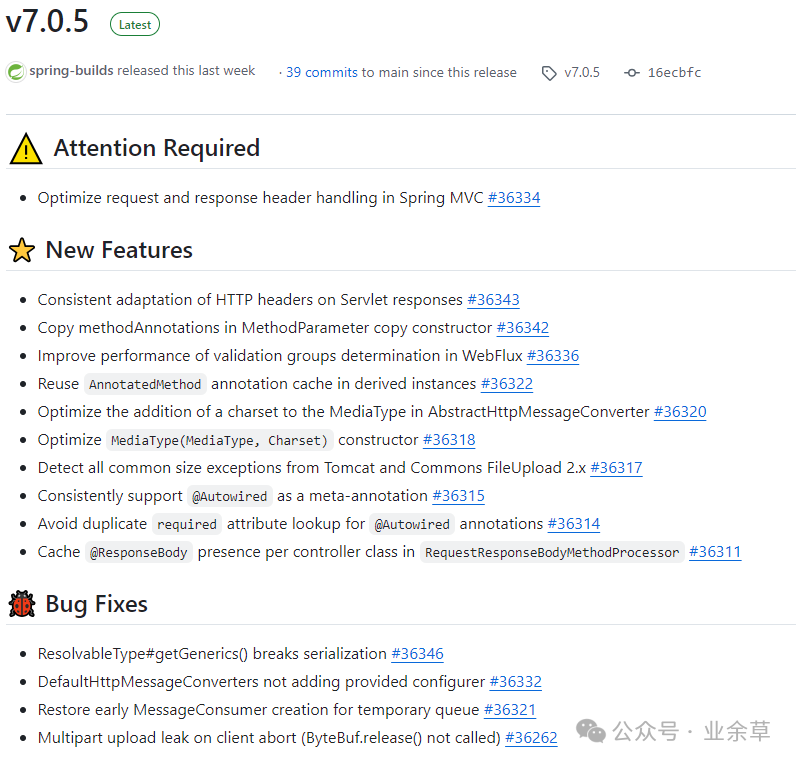Open issue #36346
This screenshot has height=763, width=796.
point(417,653)
